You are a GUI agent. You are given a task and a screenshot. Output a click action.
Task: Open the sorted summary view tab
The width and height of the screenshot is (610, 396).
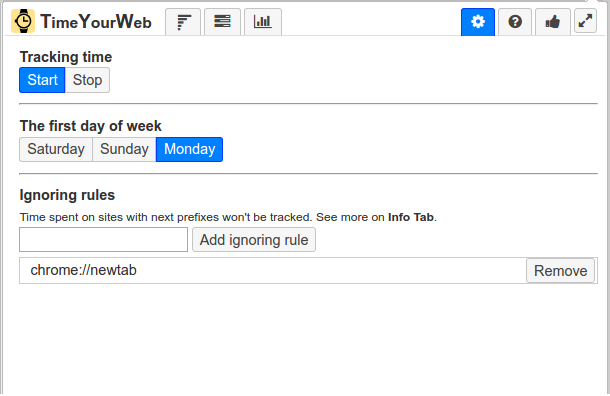183,22
